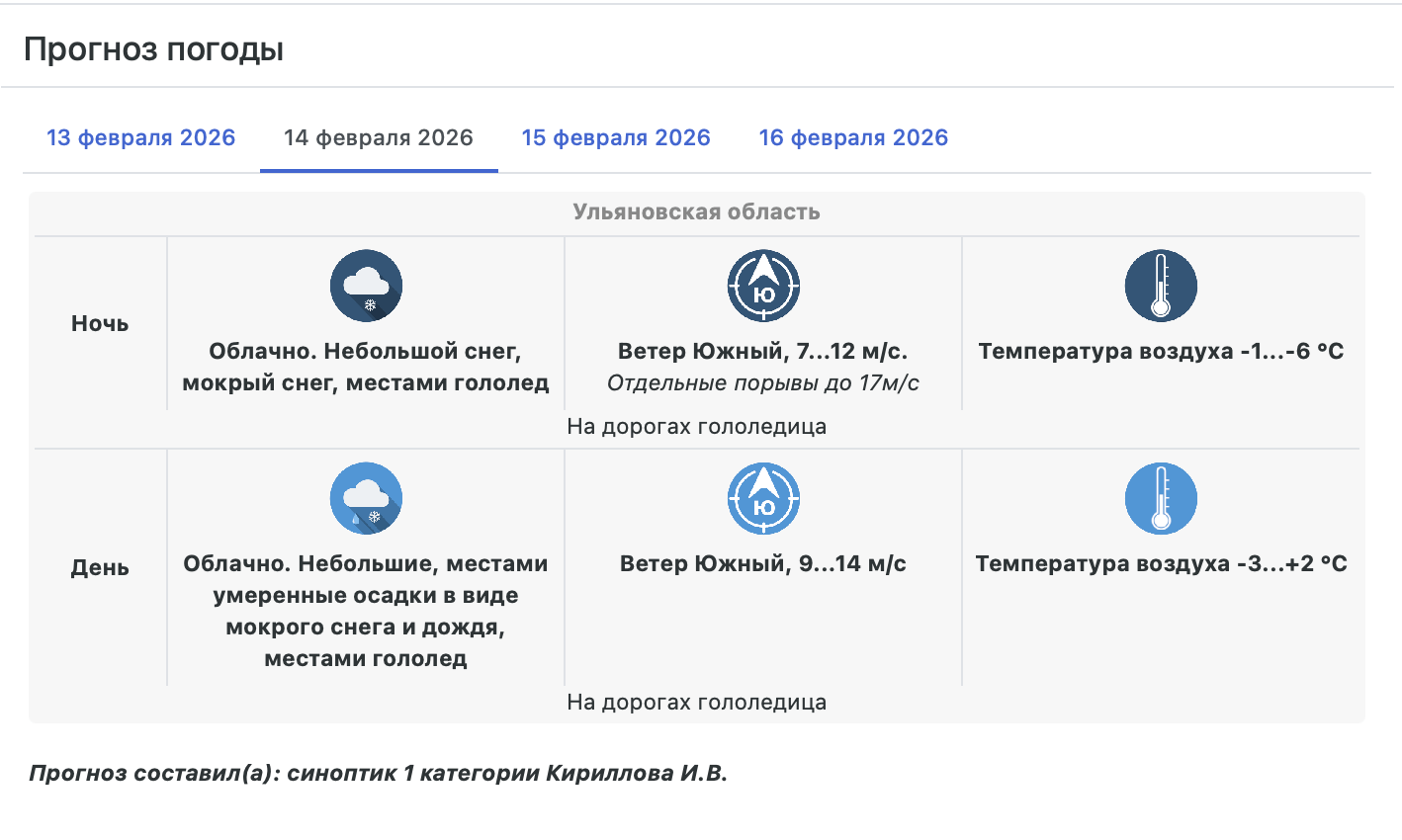Click the Ульяновская область region header
Screen dimensions: 1402x840
tap(696, 212)
